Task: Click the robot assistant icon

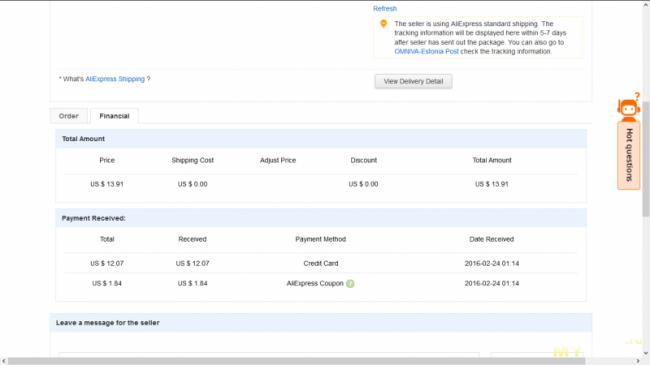Action: pos(628,109)
